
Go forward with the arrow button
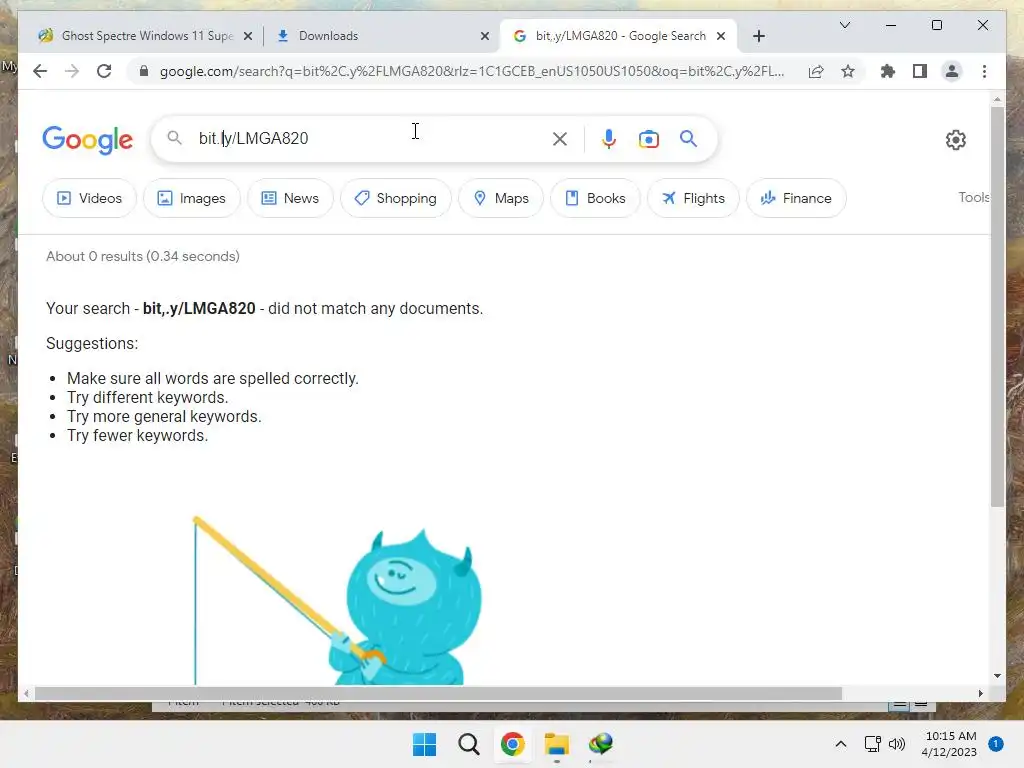(72, 71)
